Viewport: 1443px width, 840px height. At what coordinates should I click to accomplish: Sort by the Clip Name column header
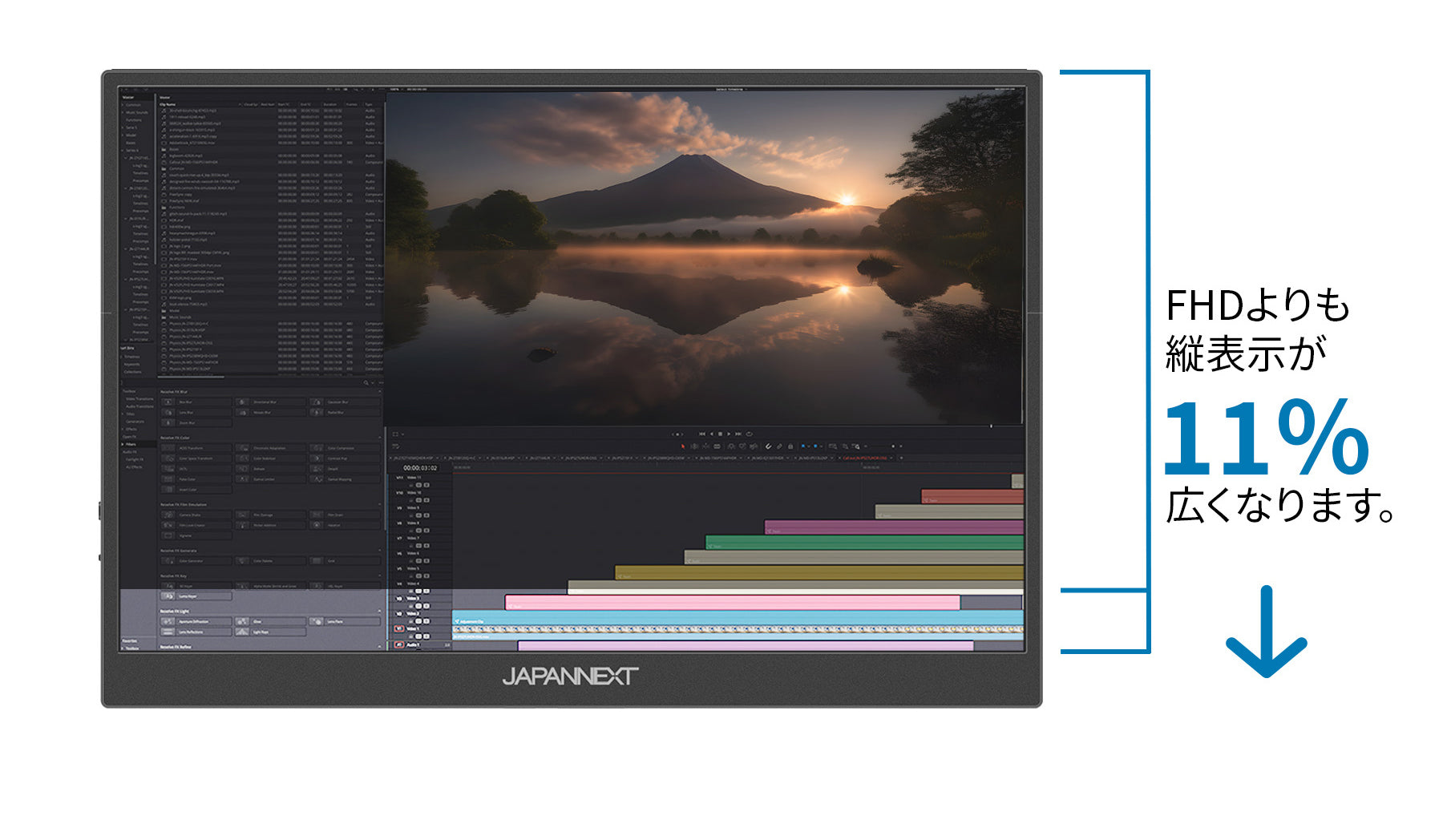pos(168,104)
